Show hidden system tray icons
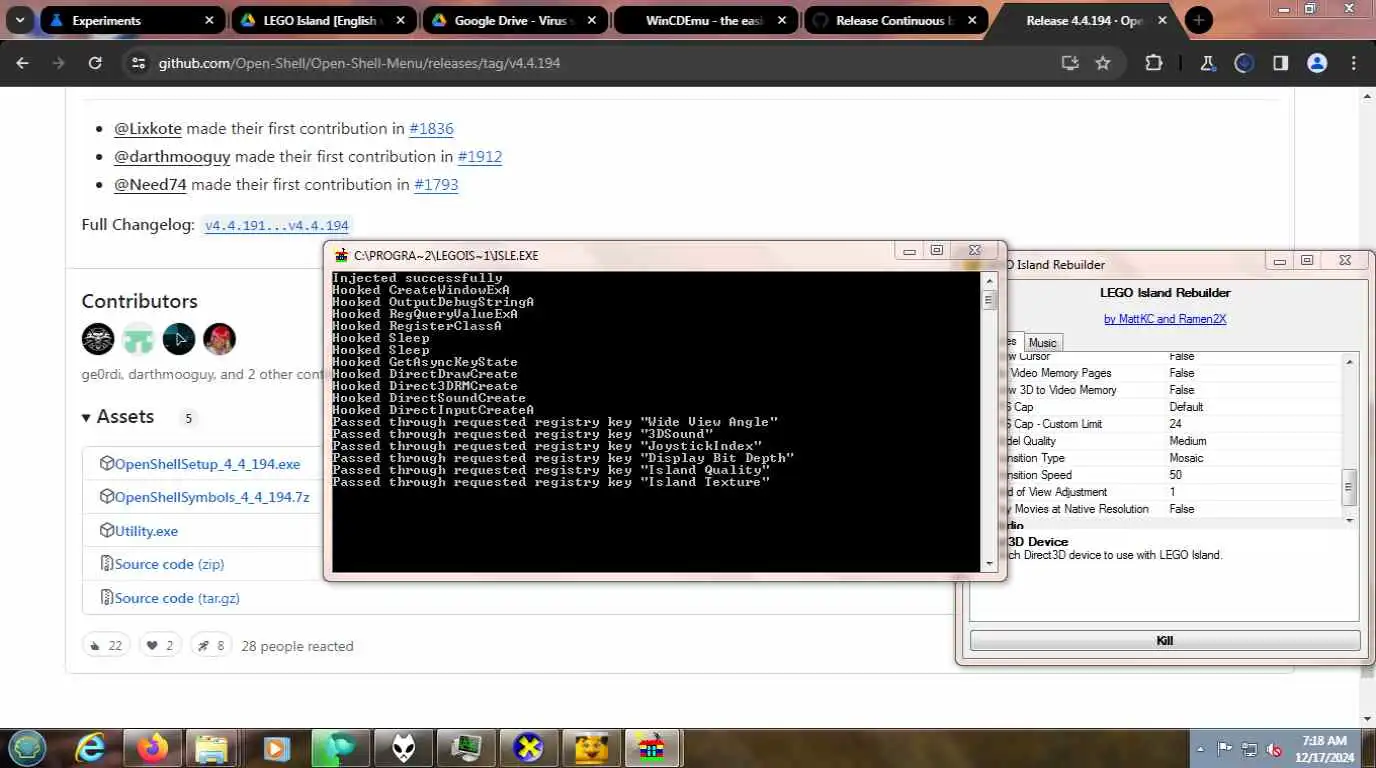The height and width of the screenshot is (768, 1376). pyautogui.click(x=1200, y=749)
